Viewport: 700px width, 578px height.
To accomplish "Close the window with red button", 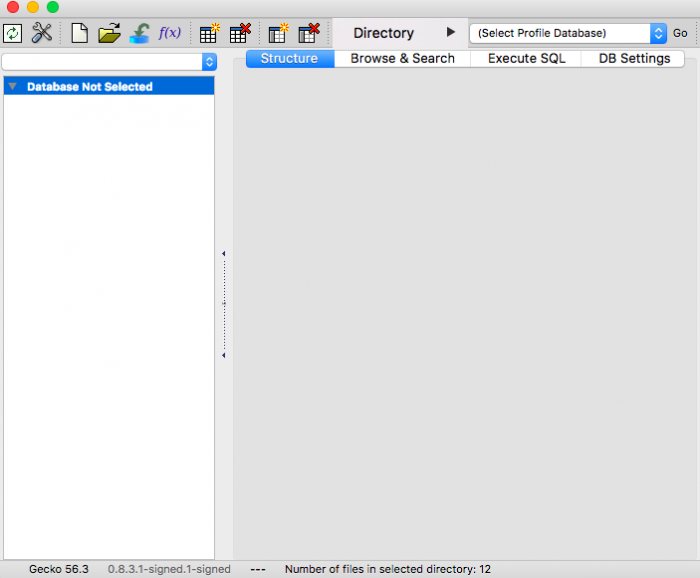I will click(x=13, y=7).
